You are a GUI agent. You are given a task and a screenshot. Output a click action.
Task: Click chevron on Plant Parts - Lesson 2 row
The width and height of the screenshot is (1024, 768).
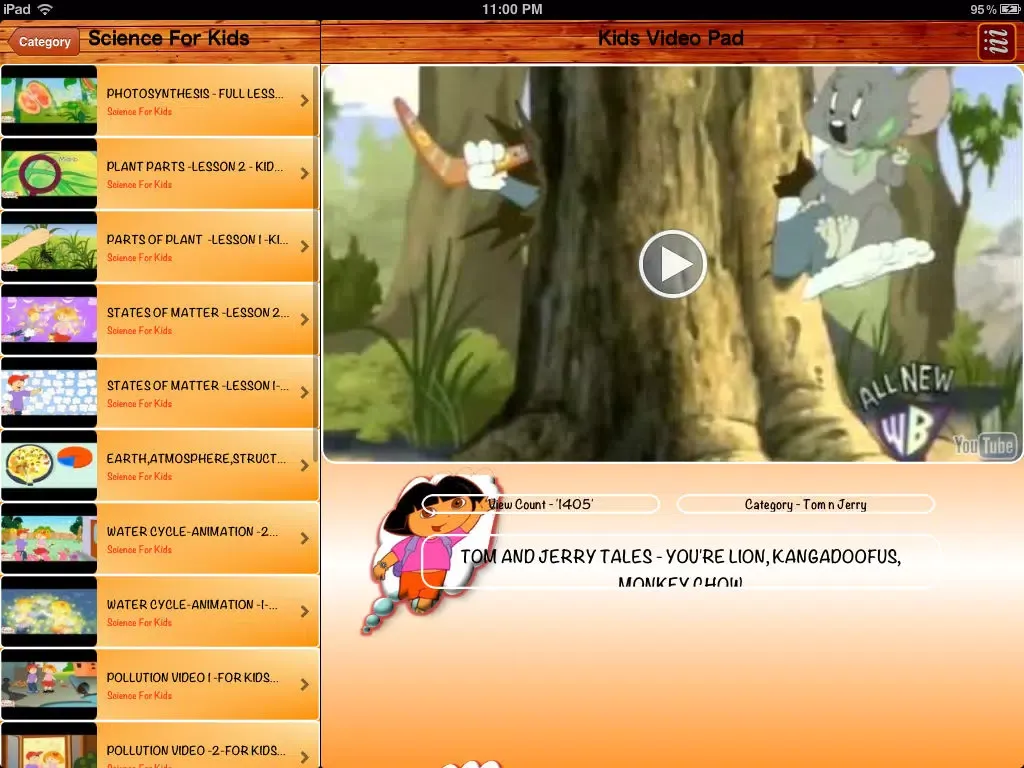pyautogui.click(x=305, y=174)
